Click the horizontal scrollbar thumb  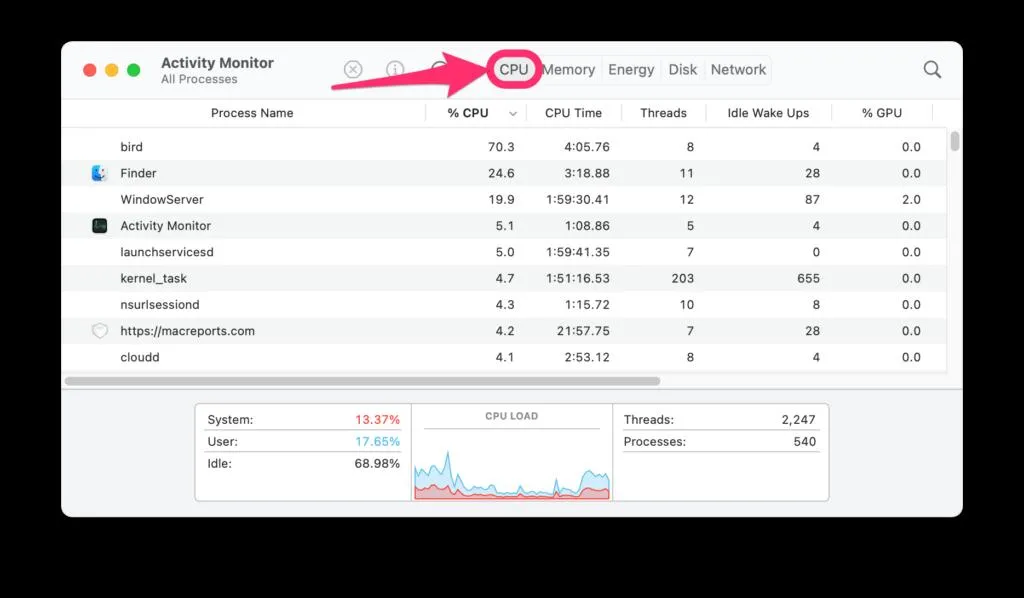click(x=362, y=381)
